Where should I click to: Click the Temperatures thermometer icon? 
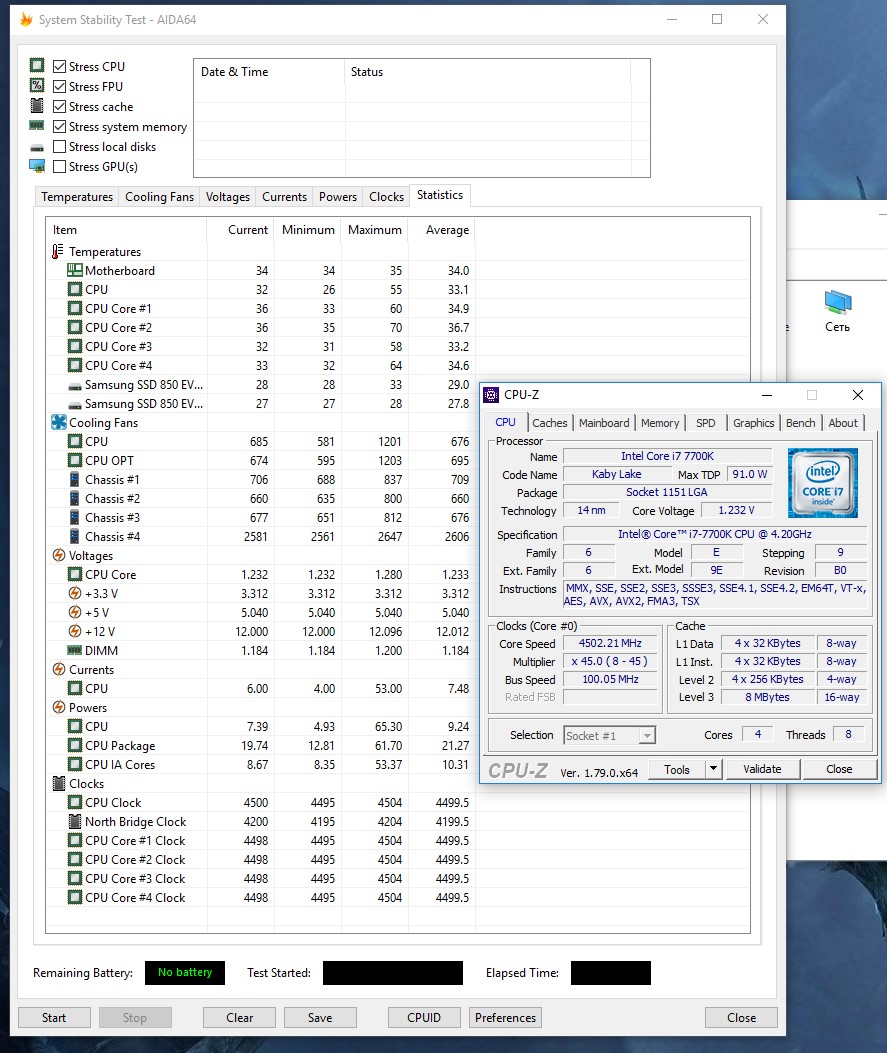(58, 251)
